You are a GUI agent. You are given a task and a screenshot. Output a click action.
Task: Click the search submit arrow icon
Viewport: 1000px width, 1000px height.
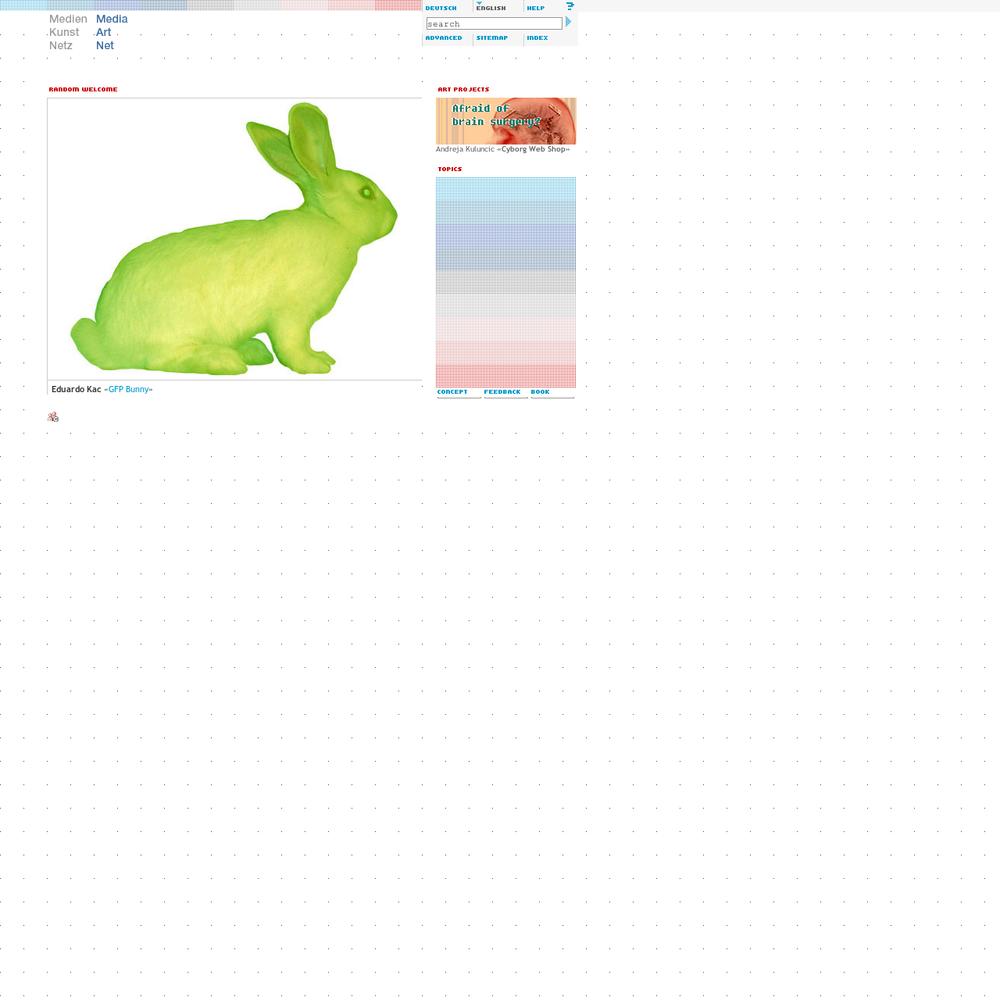[568, 22]
